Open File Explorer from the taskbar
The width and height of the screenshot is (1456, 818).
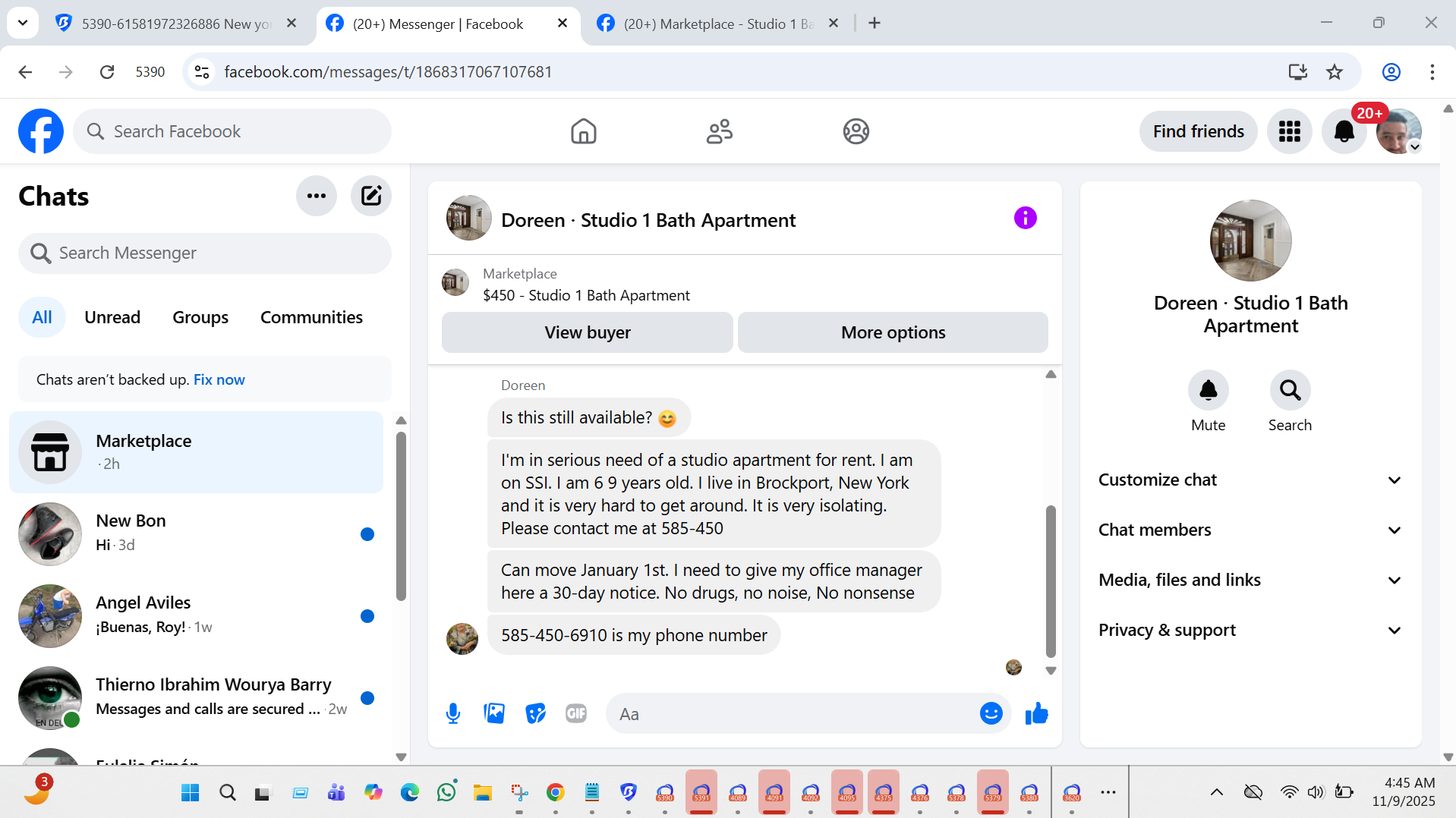(482, 792)
